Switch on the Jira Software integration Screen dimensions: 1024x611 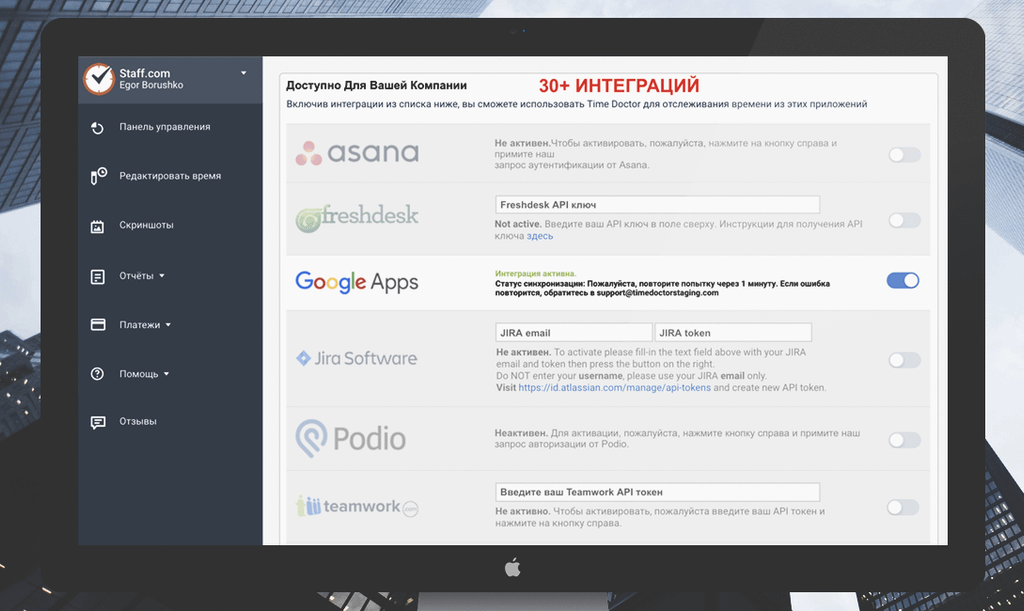point(904,360)
